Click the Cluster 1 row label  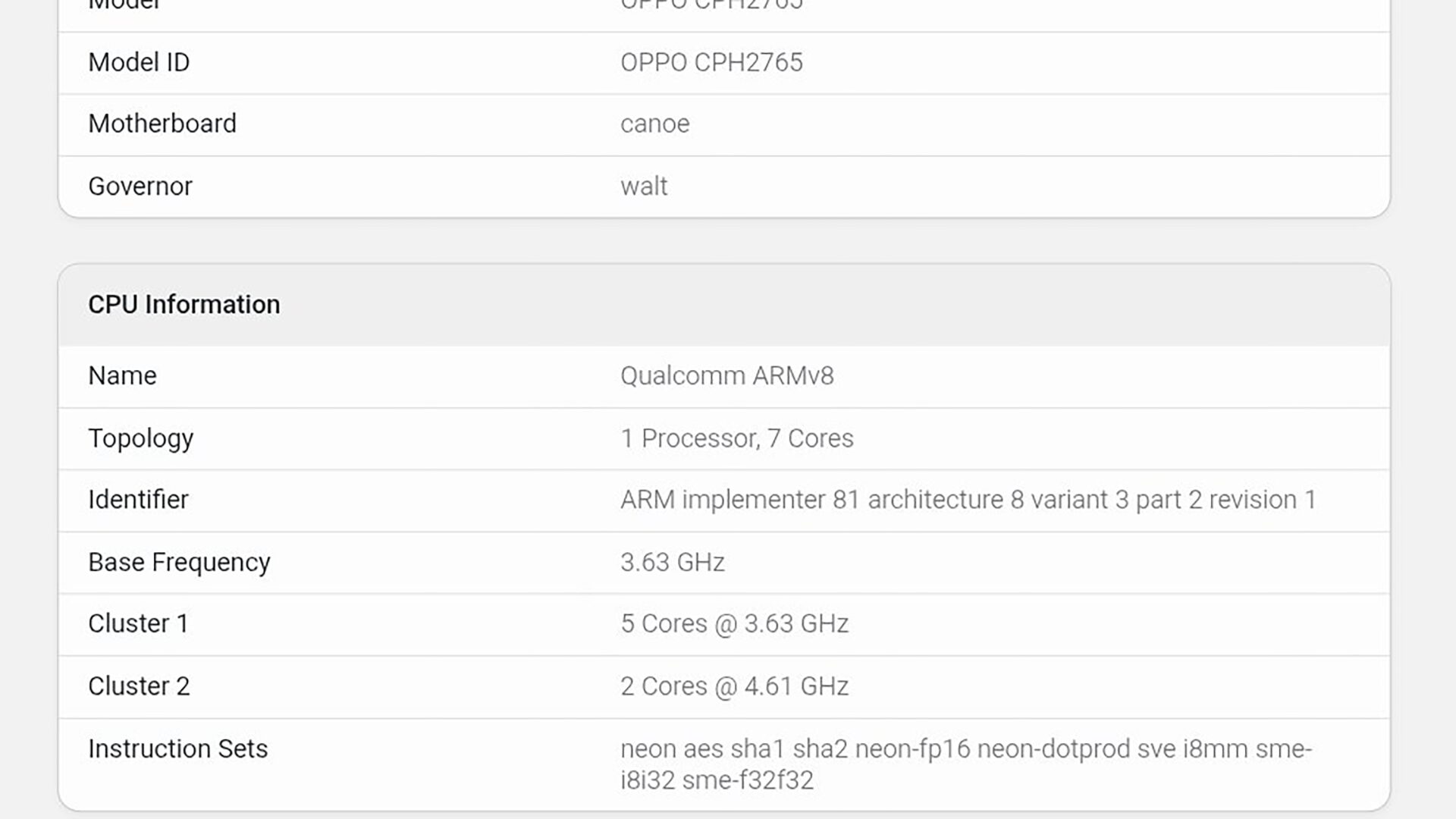pyautogui.click(x=138, y=623)
